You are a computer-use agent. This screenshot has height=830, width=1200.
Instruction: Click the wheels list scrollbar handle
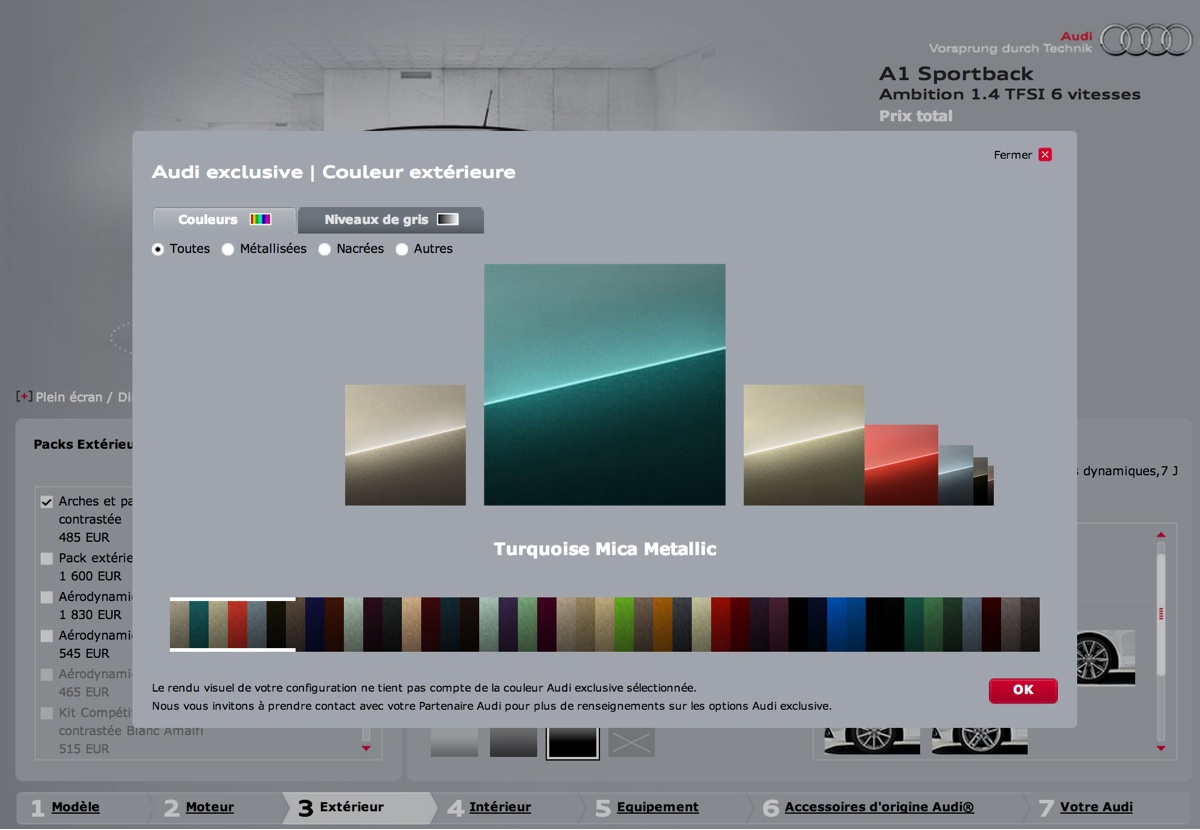pos(1161,613)
